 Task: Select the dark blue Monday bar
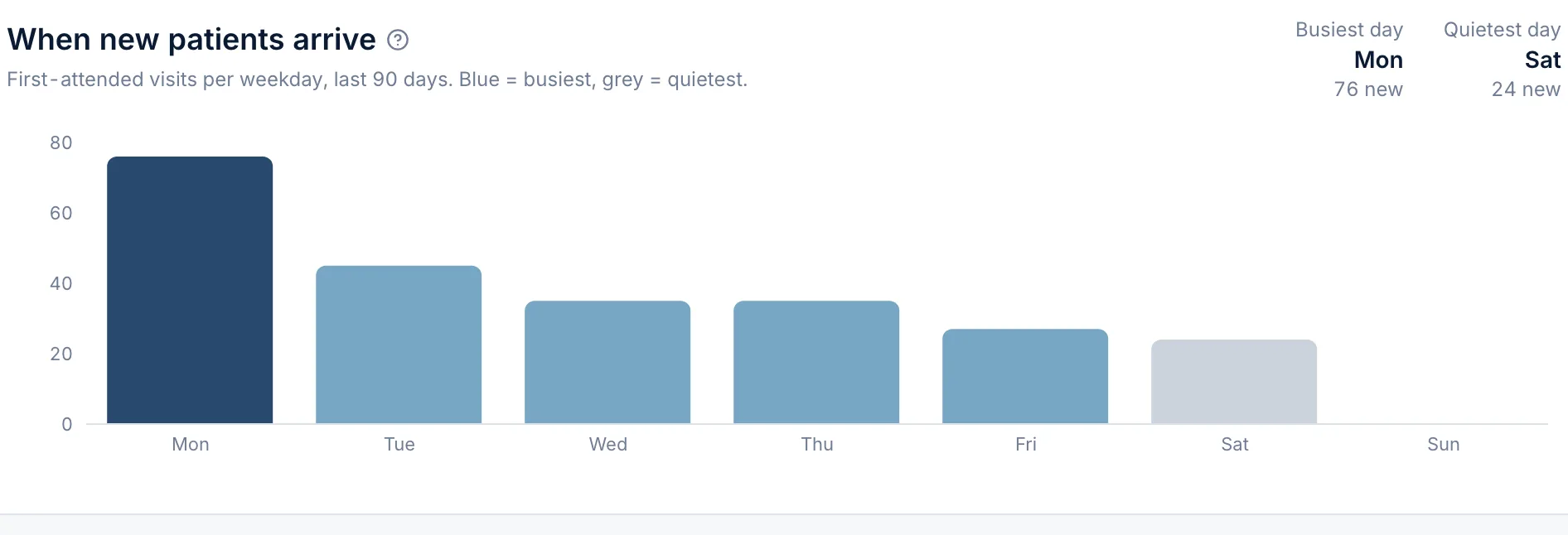coord(190,290)
